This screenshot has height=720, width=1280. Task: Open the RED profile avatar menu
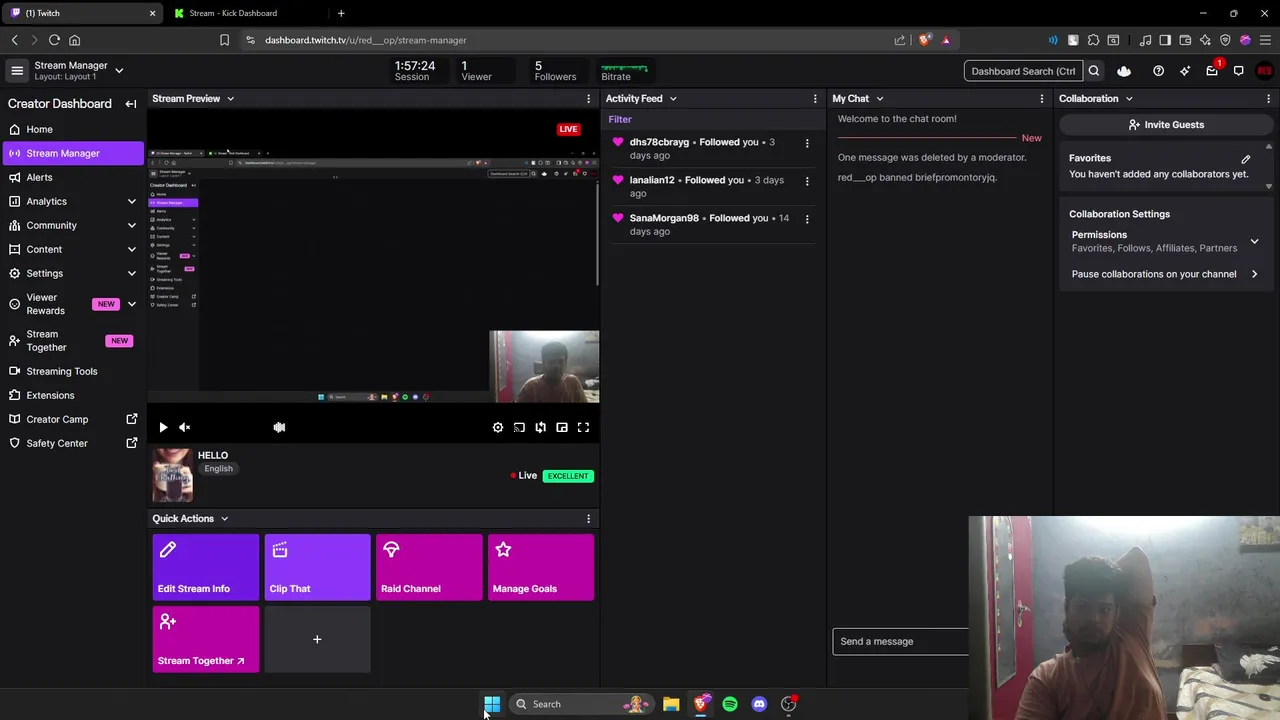(1265, 71)
